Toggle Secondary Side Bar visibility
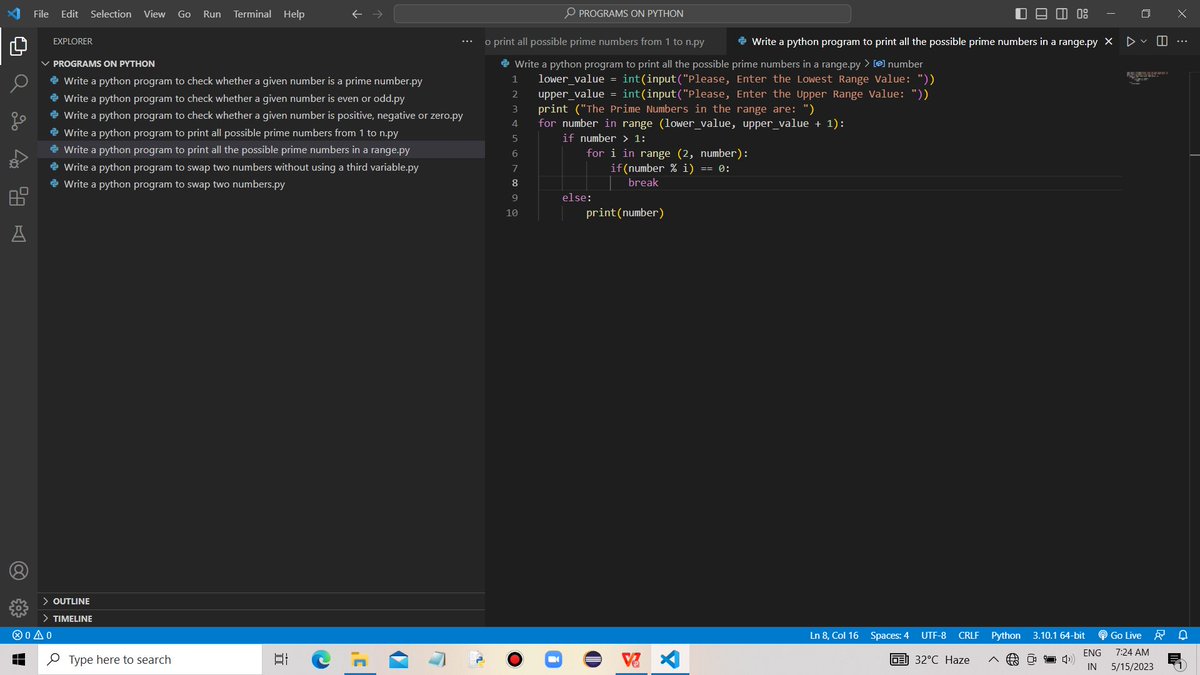1200x675 pixels. coord(1062,14)
